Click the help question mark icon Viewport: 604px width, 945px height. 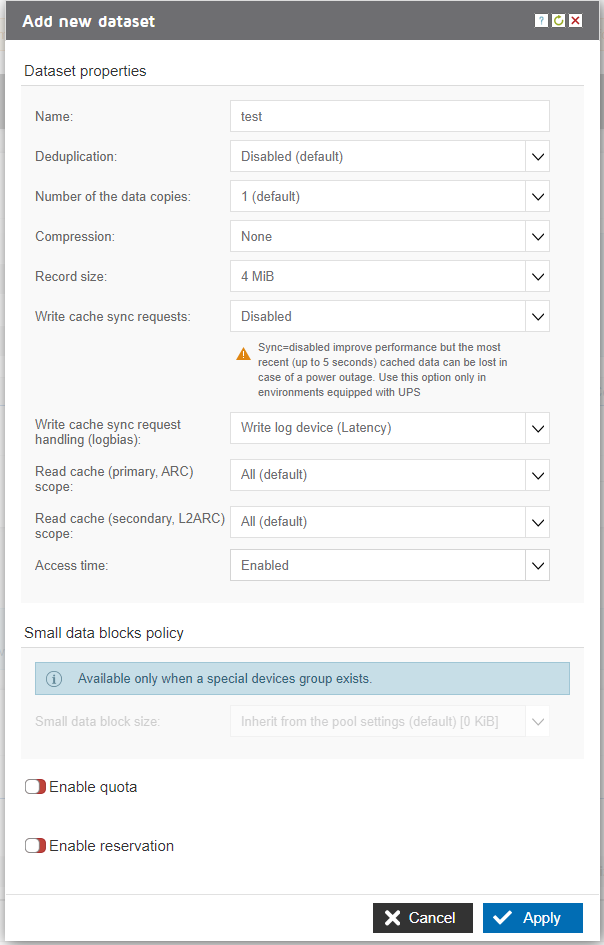pyautogui.click(x=541, y=21)
